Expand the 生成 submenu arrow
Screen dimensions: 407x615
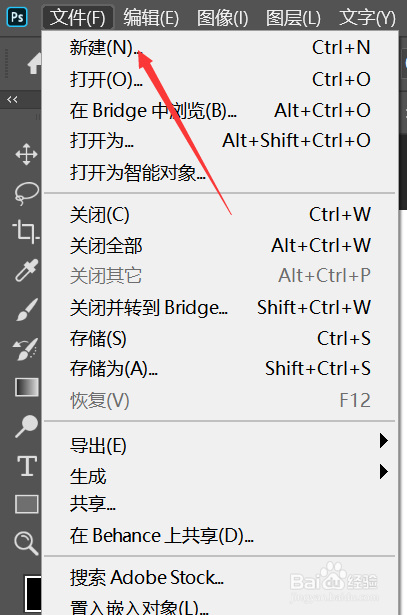coord(384,471)
